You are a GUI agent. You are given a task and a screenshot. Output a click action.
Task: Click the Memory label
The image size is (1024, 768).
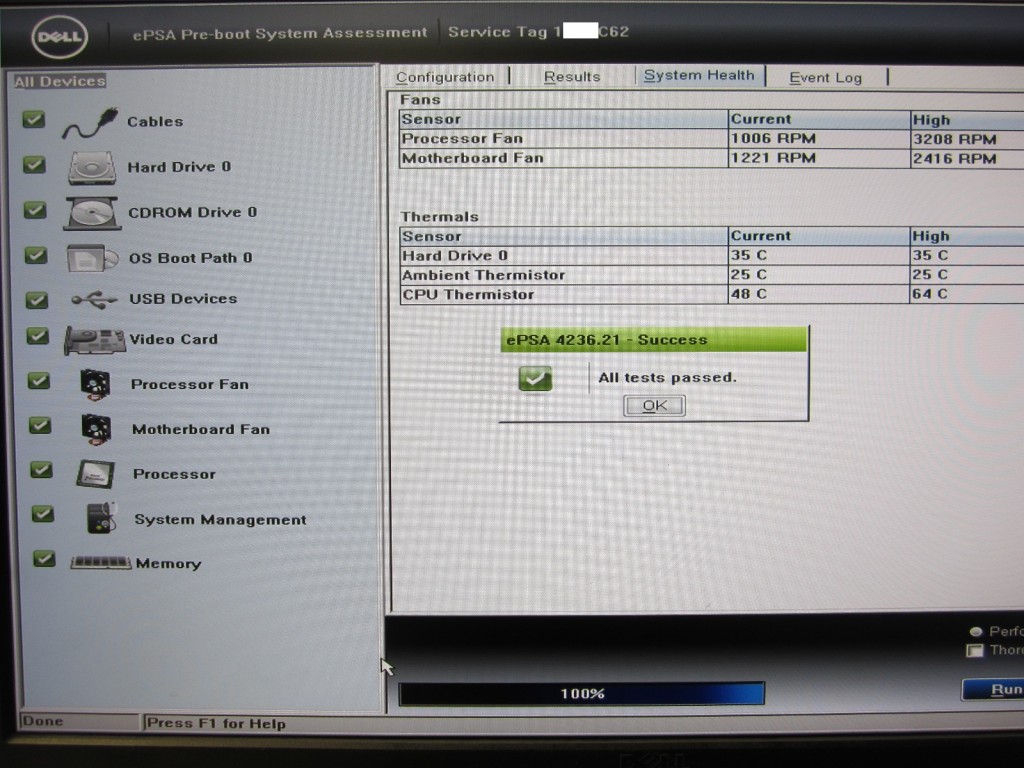[x=168, y=564]
